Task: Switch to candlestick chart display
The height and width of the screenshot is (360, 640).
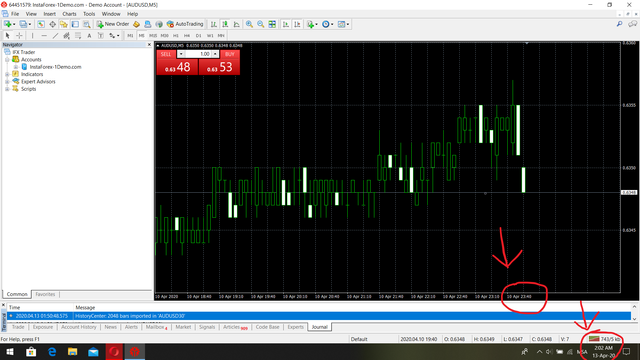Action: (225, 24)
